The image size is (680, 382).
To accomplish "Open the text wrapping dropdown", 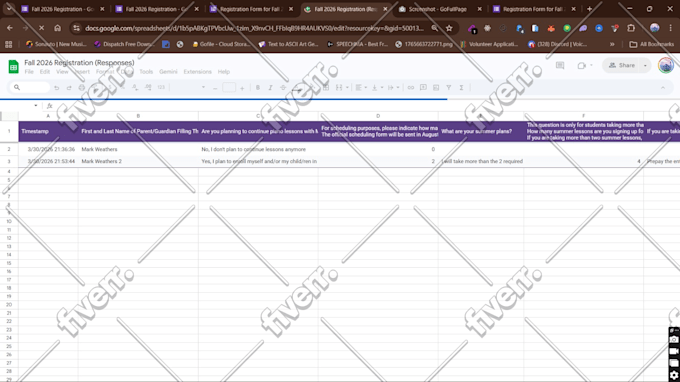I will tap(393, 88).
